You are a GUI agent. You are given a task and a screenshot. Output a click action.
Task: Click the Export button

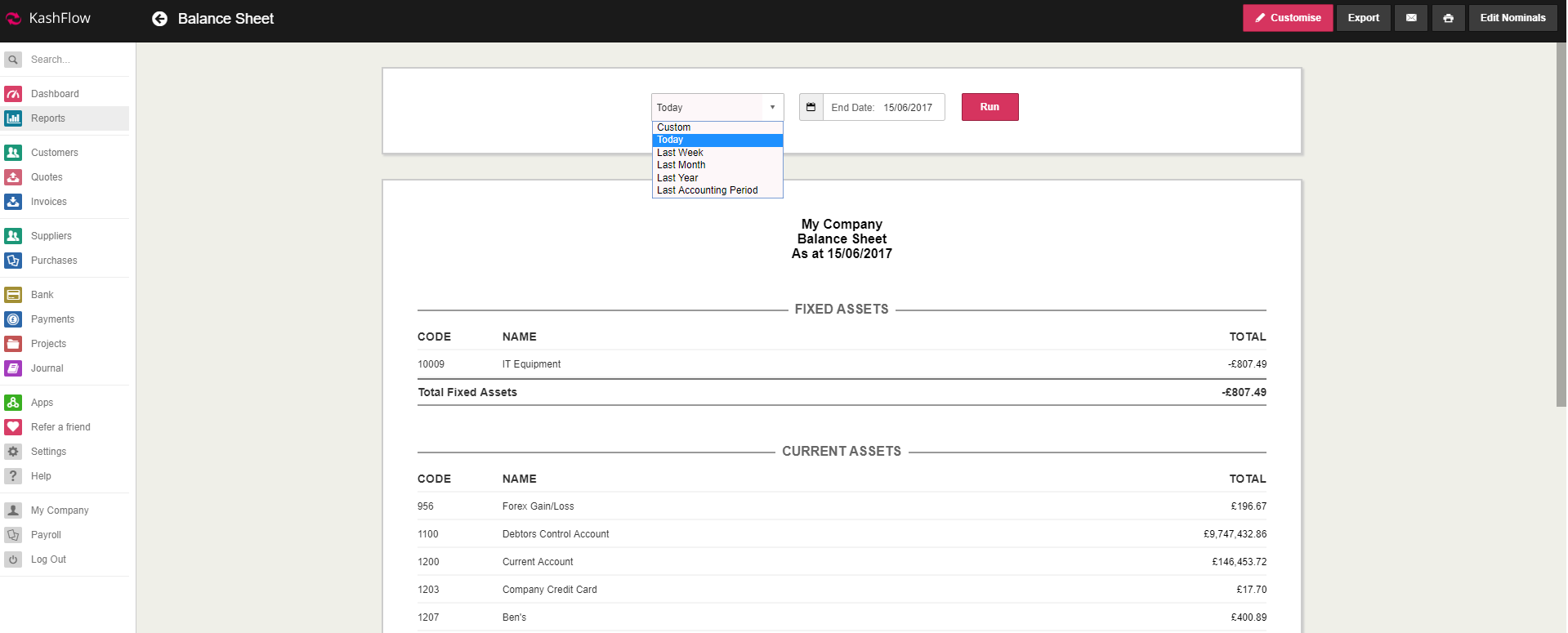pyautogui.click(x=1363, y=18)
